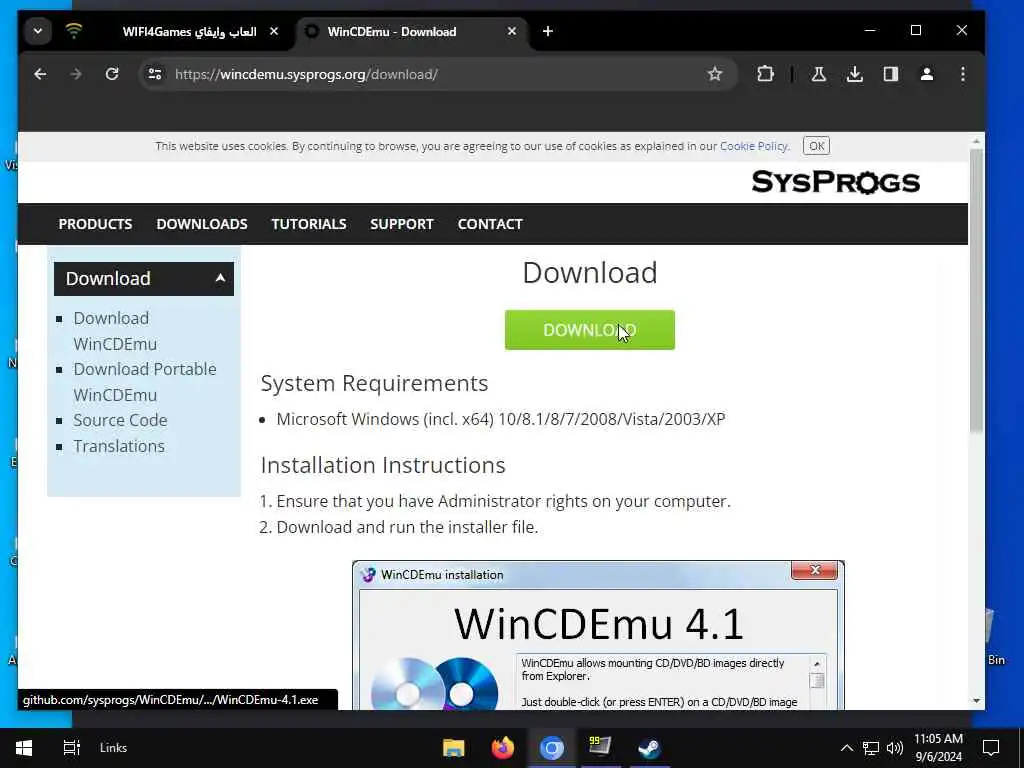Screen dimensions: 1024x768
Task: Click the scrollbar down arrow
Action: (x=976, y=701)
